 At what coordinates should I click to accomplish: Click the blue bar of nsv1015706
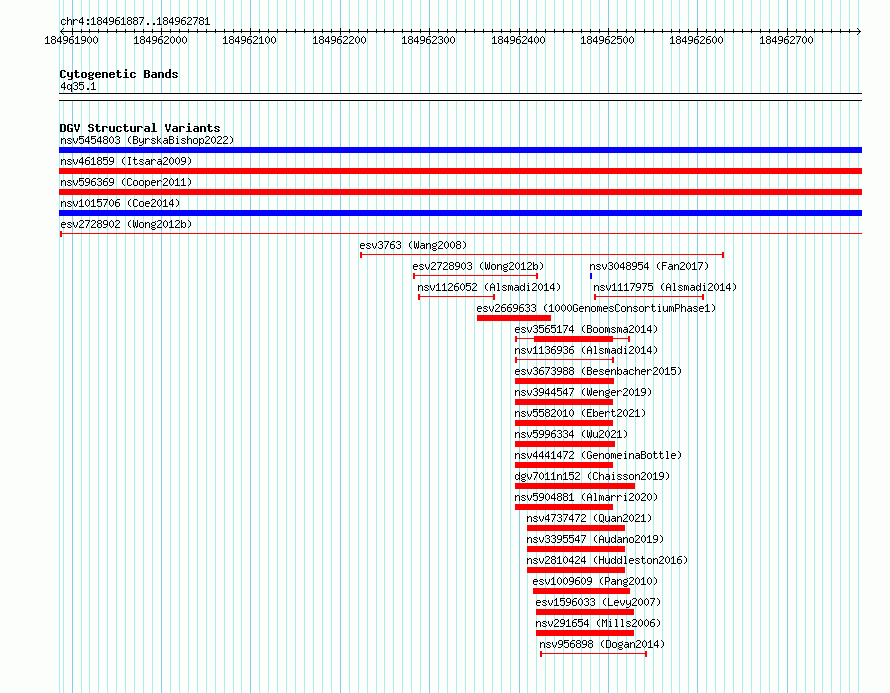tap(460, 213)
